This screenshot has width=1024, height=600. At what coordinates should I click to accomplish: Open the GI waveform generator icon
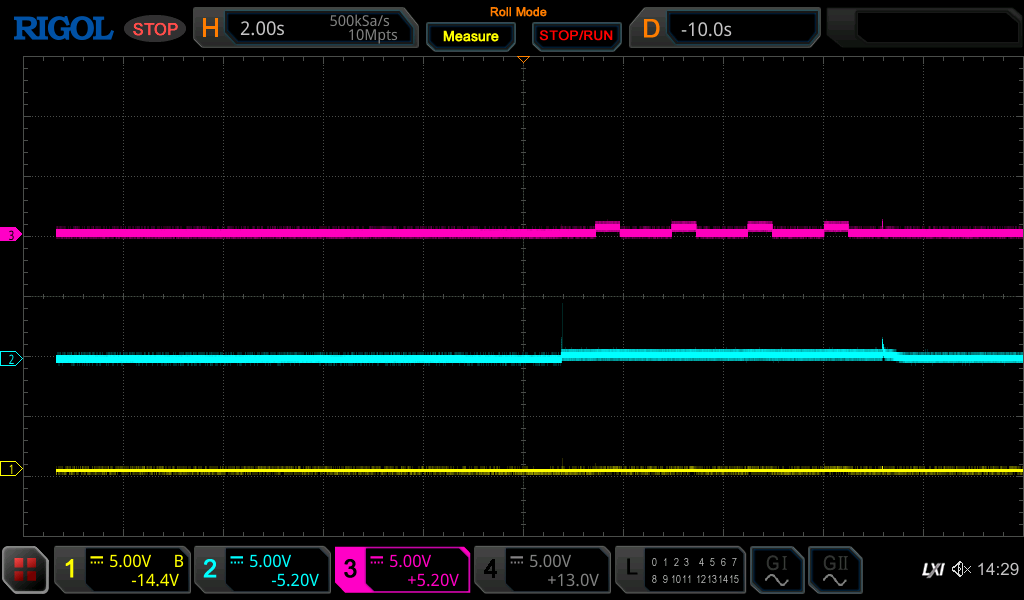tap(776, 569)
